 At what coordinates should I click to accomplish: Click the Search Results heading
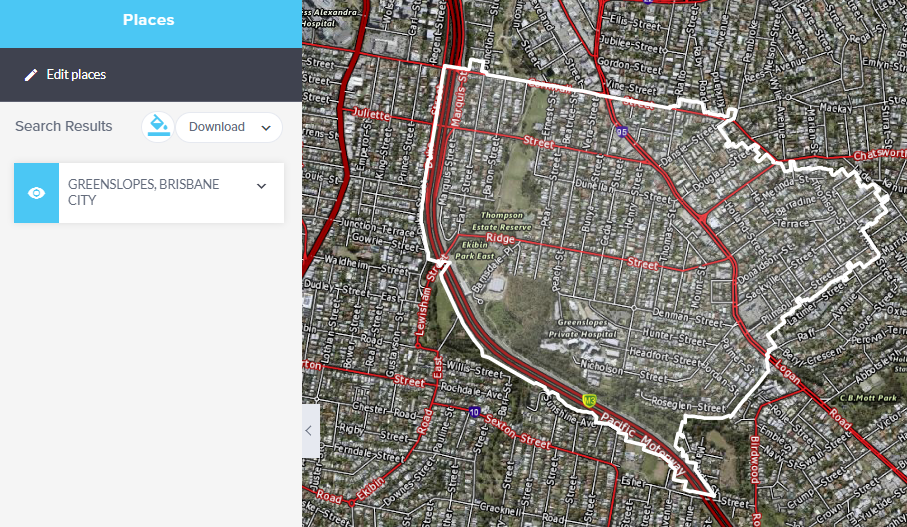tap(64, 127)
